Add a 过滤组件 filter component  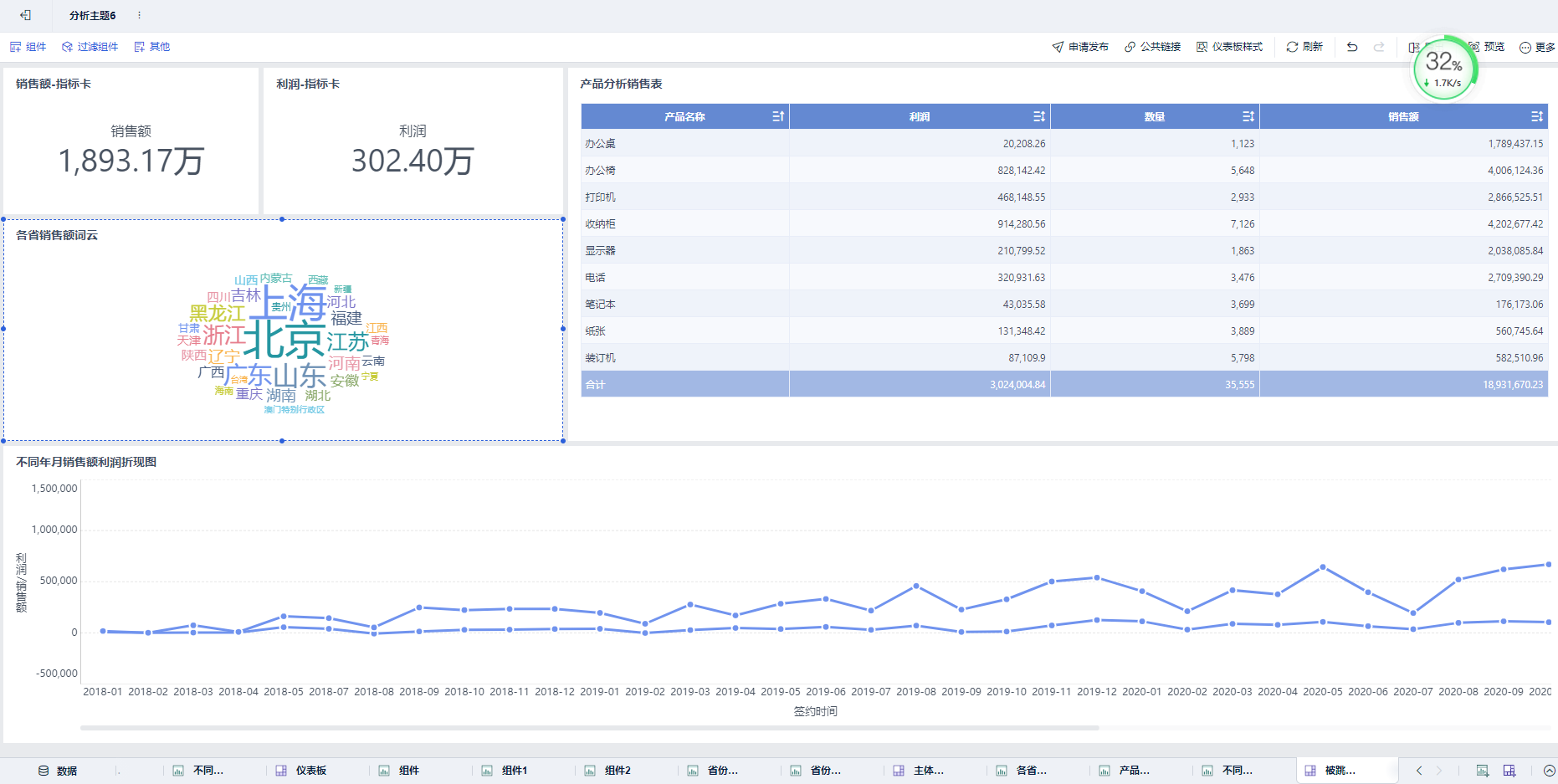(90, 47)
